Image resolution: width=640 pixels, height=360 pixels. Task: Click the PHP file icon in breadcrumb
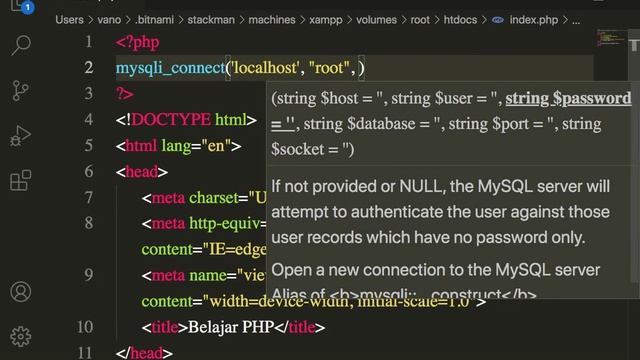(498, 20)
